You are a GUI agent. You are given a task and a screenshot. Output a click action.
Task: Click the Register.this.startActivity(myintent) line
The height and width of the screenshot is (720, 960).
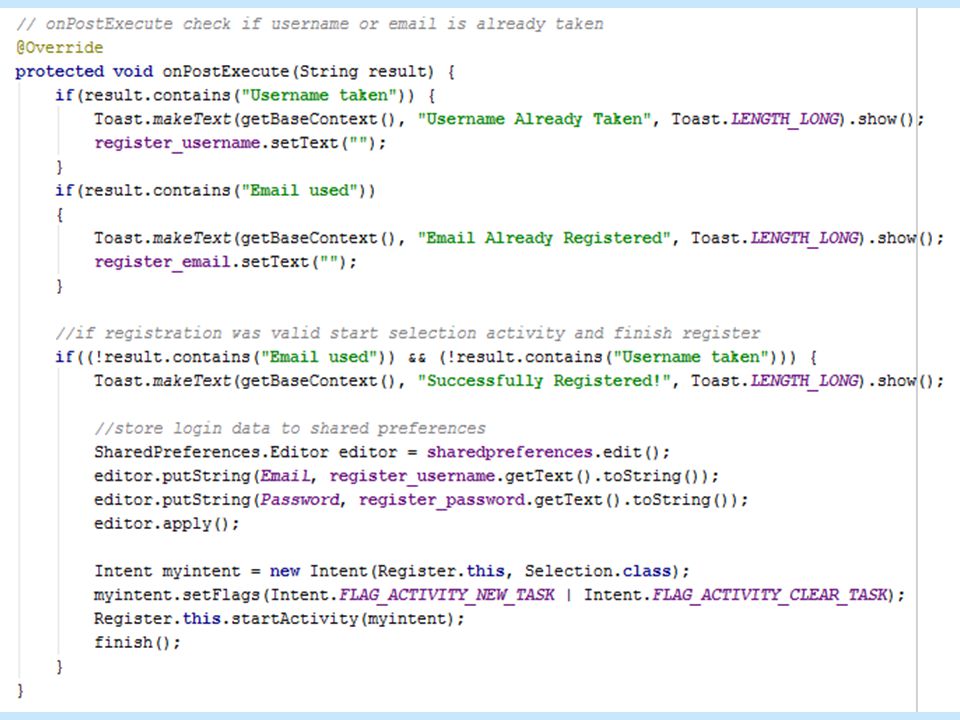[x=279, y=619]
